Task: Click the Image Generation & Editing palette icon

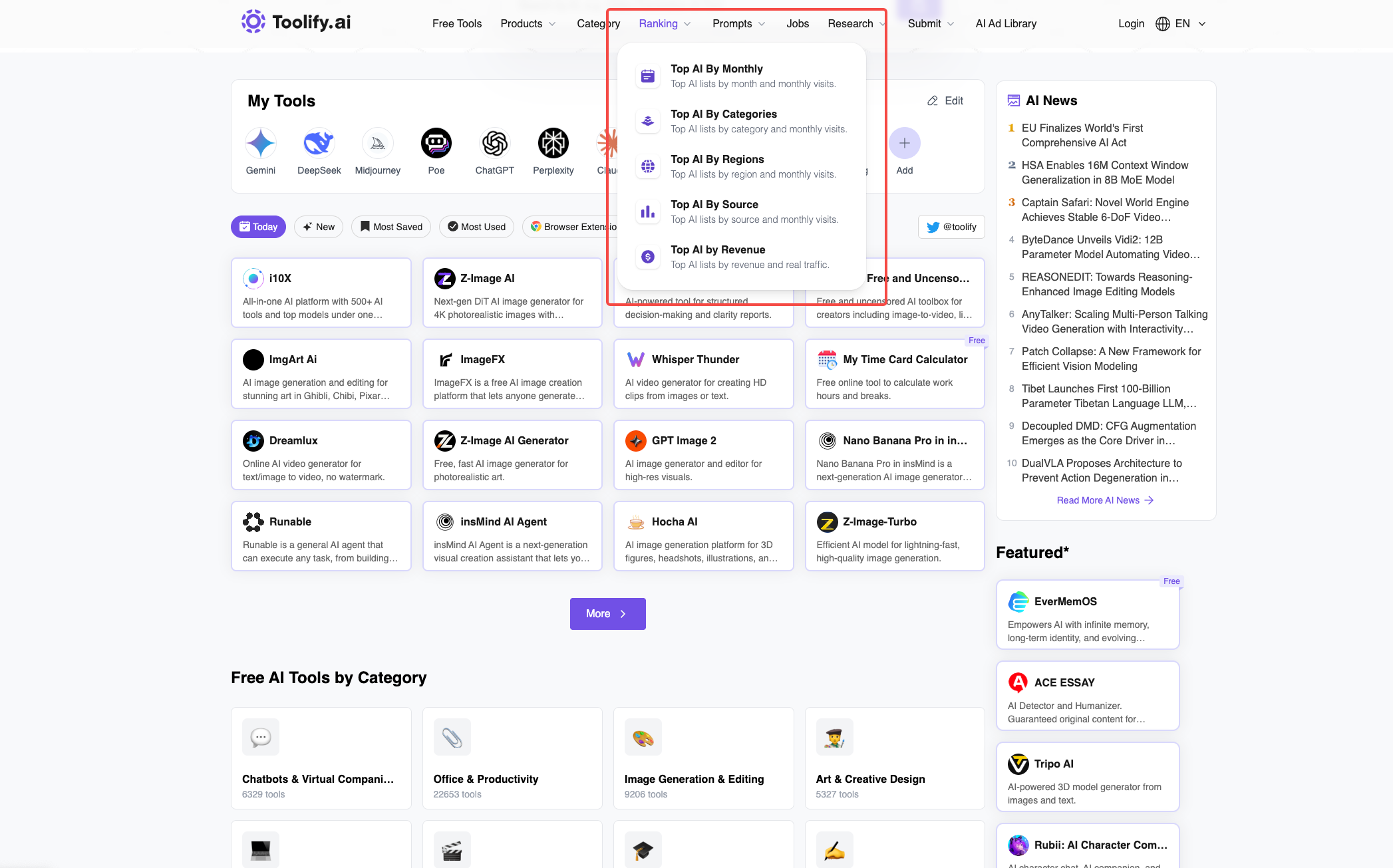Action: (643, 737)
